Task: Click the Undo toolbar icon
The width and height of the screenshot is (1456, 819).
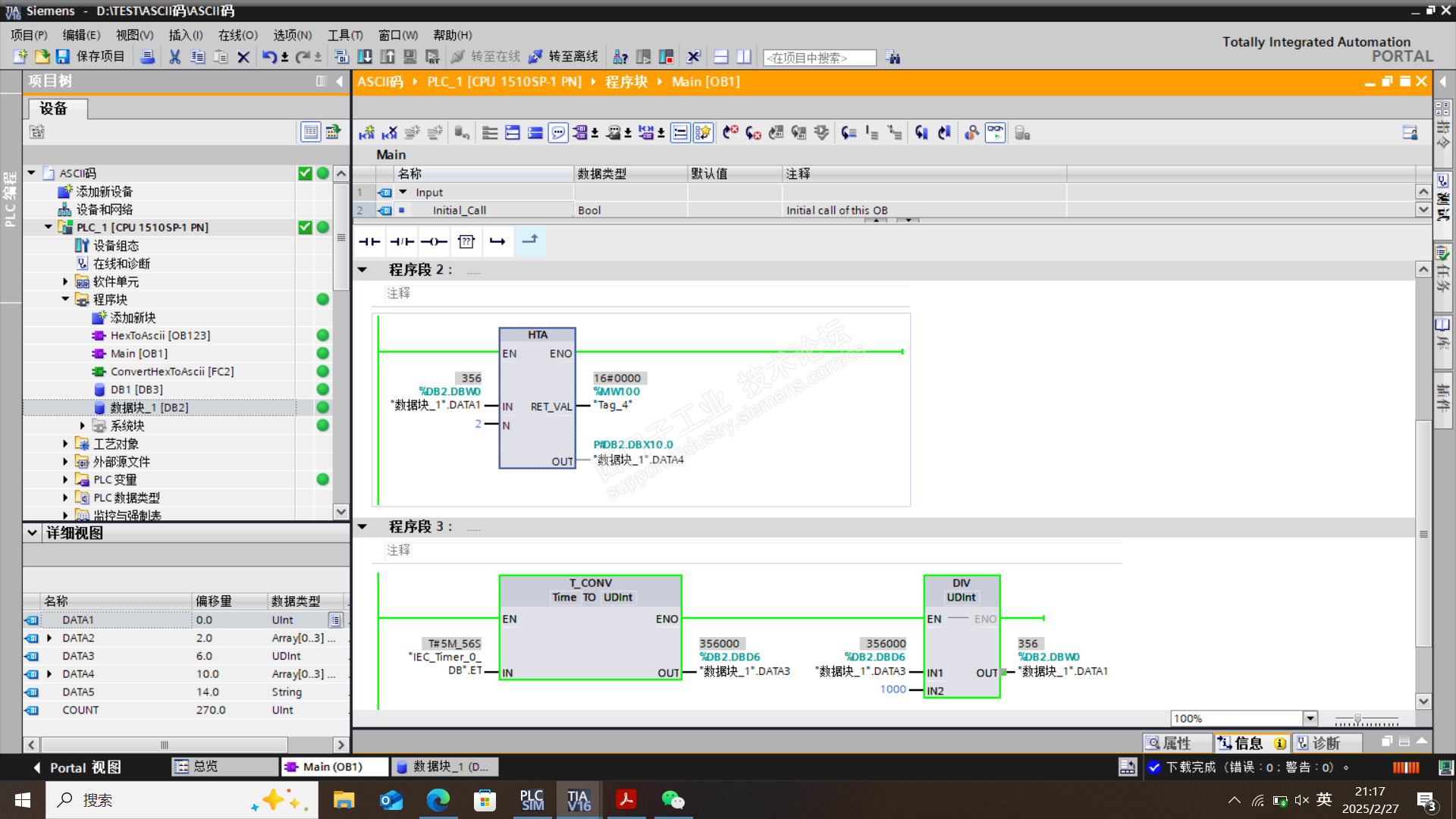Action: [269, 57]
